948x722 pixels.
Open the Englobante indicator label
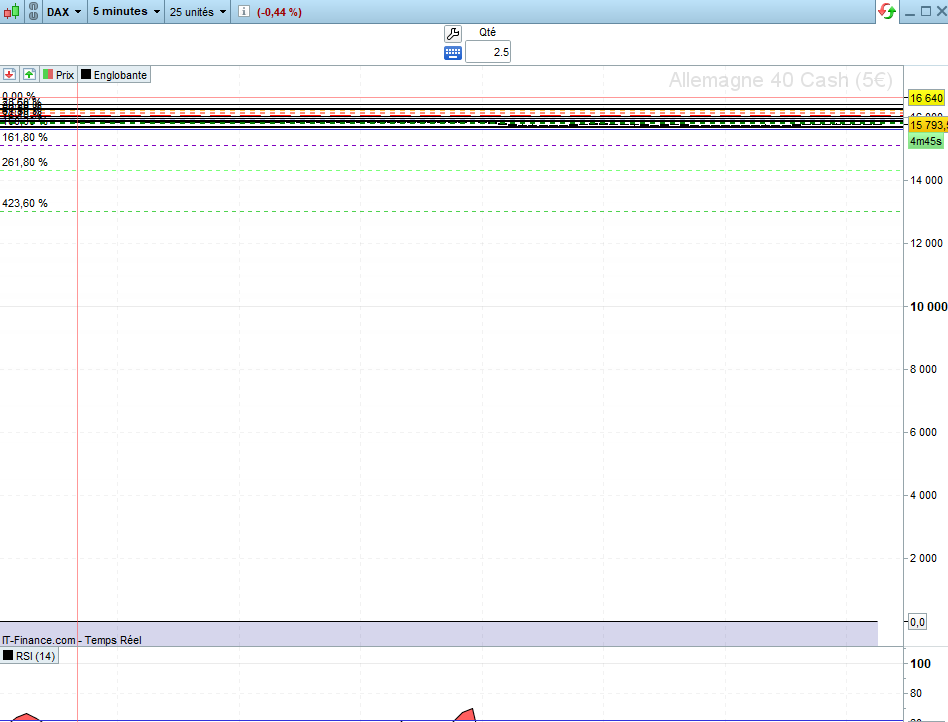114,75
